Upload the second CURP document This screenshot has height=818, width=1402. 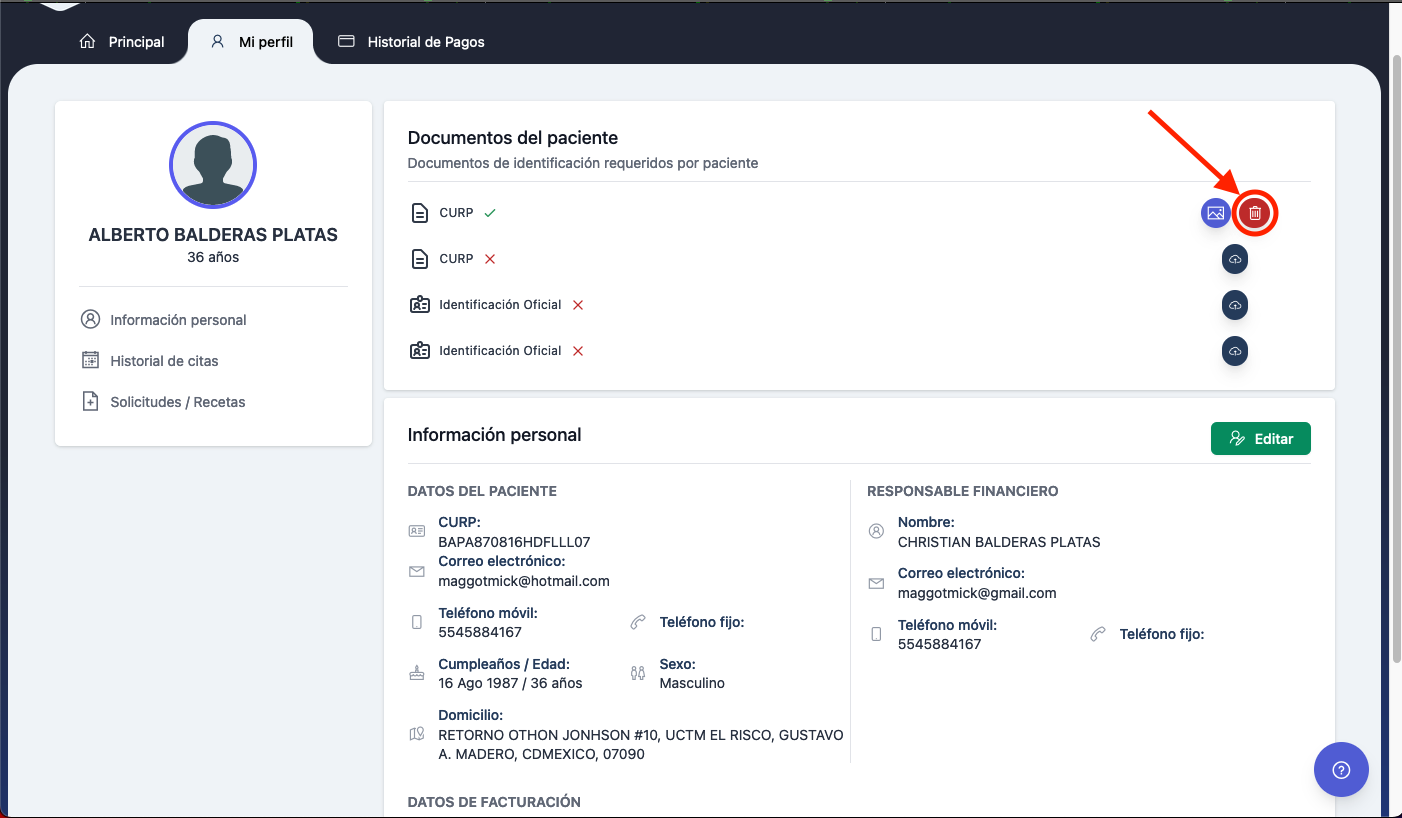(x=1235, y=259)
